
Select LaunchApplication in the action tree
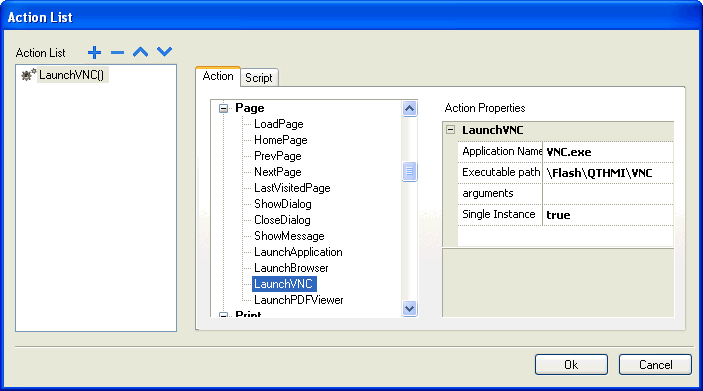click(x=298, y=252)
